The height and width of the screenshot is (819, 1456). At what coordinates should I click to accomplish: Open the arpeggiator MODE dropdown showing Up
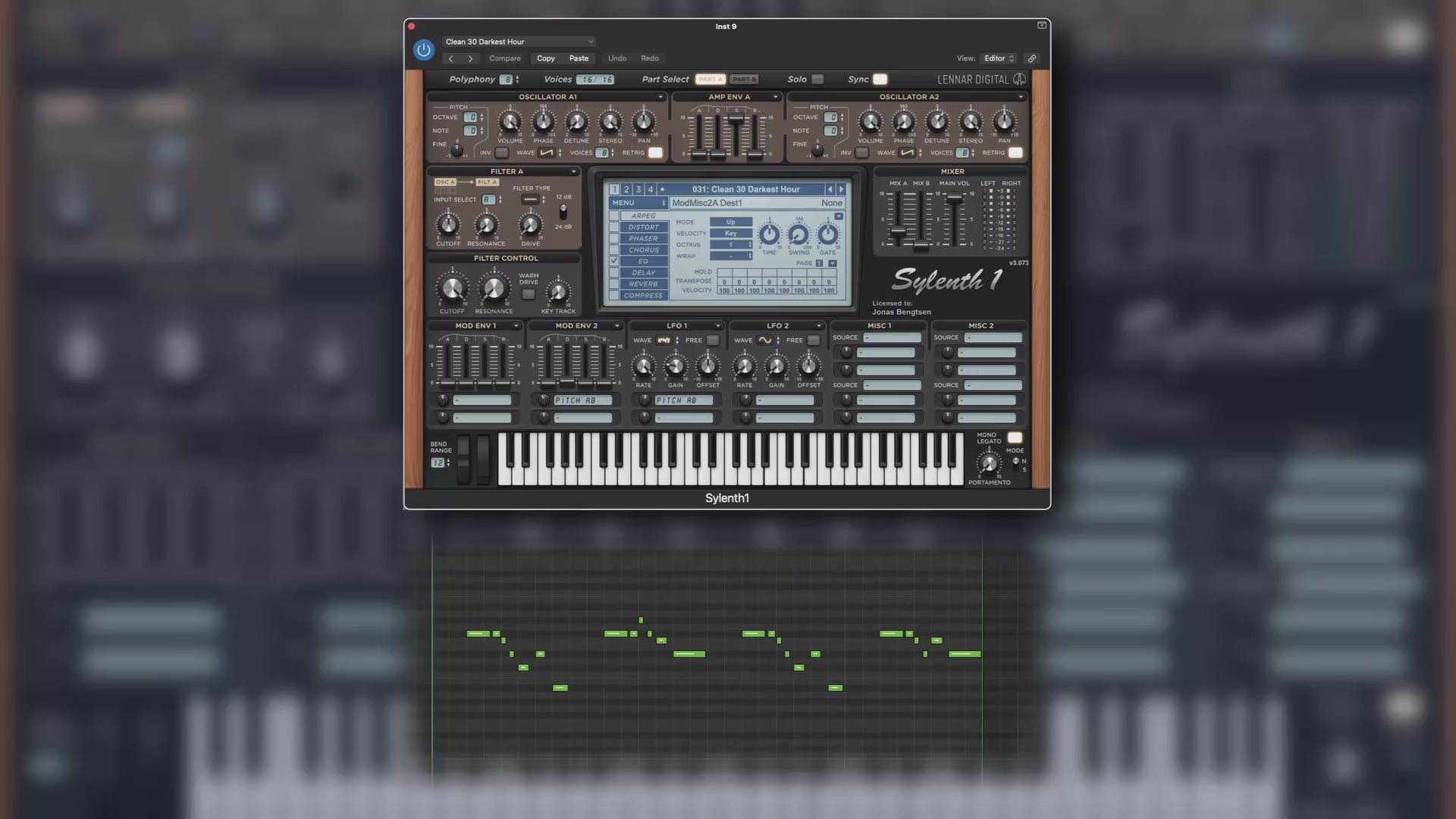[730, 221]
